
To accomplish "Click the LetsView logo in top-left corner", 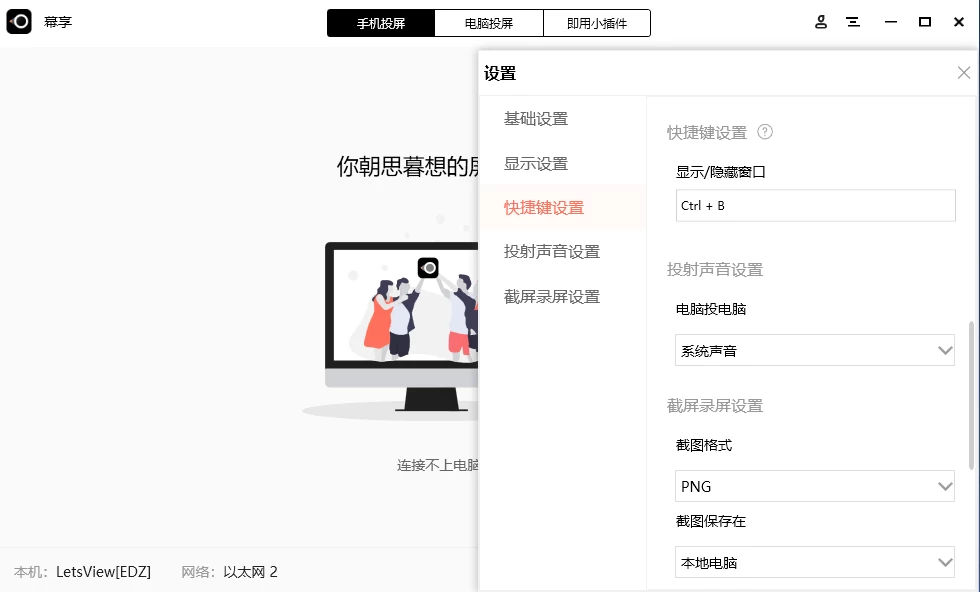I will coord(20,22).
